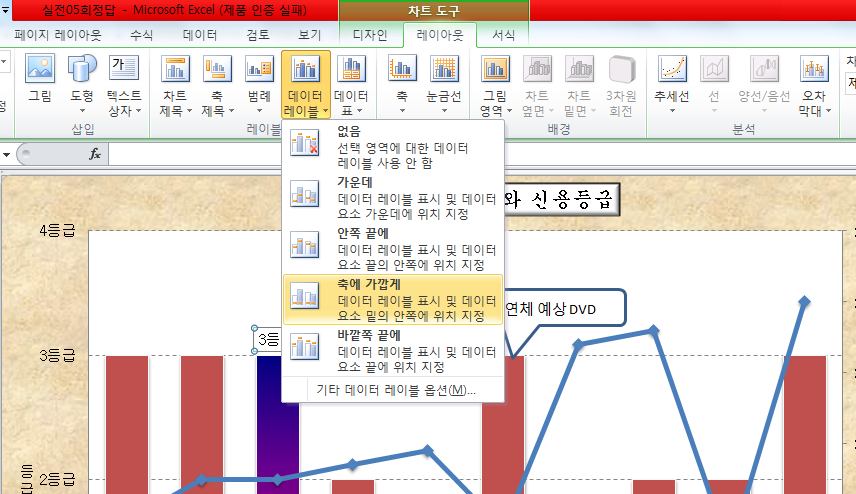Open the 레이아웃 chart tools tab

(x=440, y=35)
